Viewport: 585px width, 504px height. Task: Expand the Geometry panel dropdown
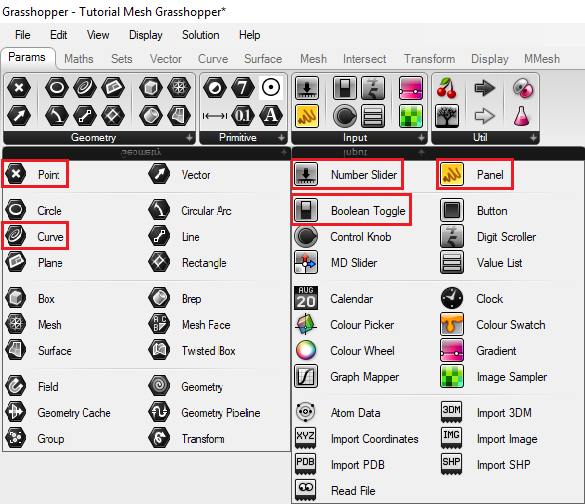(x=190, y=138)
